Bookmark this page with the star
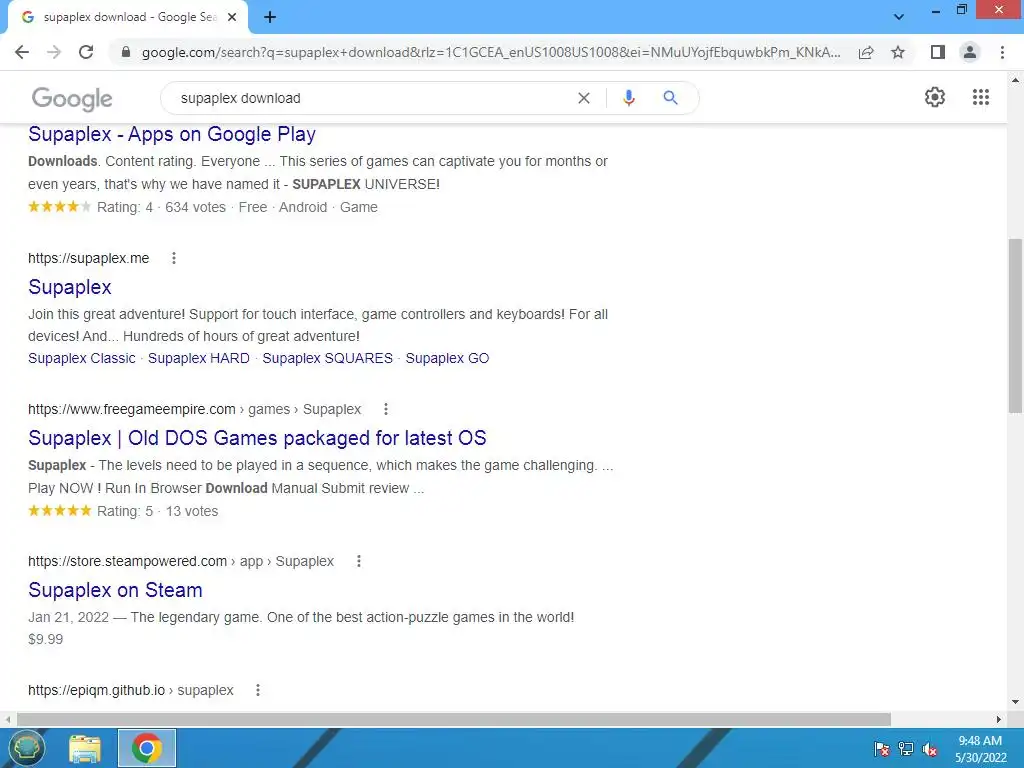 pyautogui.click(x=898, y=52)
